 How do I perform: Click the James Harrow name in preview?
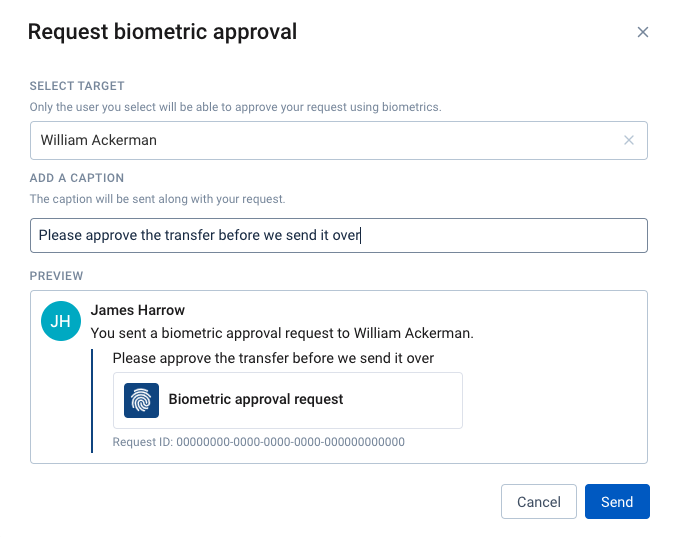[138, 310]
